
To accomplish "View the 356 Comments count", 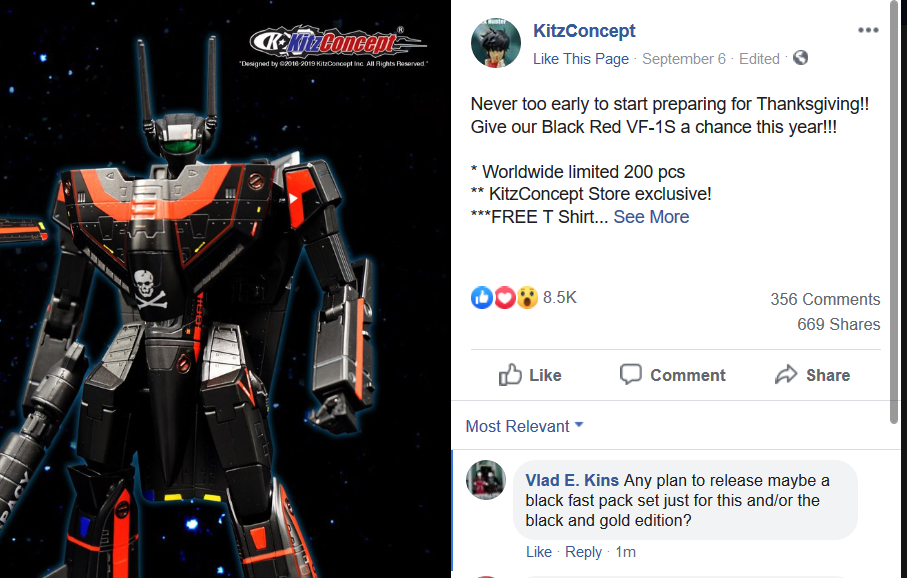I will pyautogui.click(x=825, y=299).
